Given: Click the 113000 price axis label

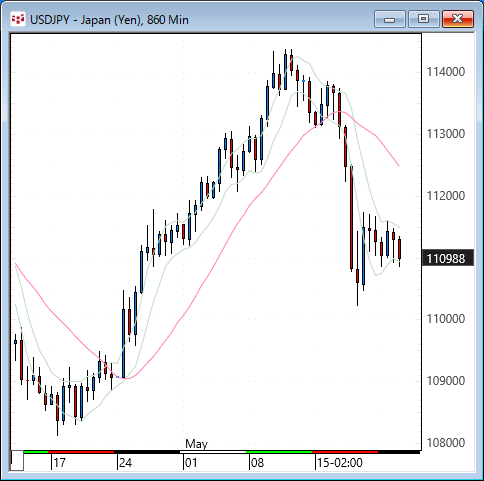Looking at the screenshot, I should pyautogui.click(x=446, y=134).
